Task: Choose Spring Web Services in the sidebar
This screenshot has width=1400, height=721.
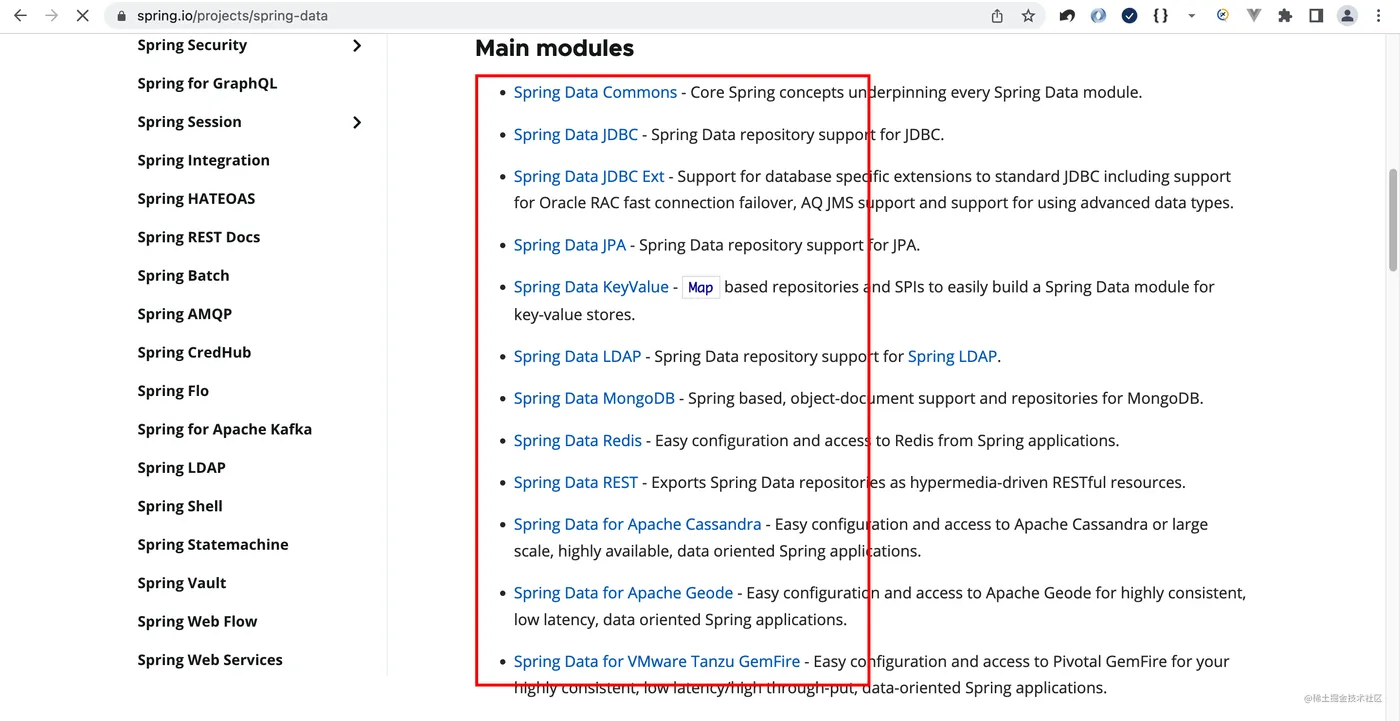Action: [x=210, y=660]
